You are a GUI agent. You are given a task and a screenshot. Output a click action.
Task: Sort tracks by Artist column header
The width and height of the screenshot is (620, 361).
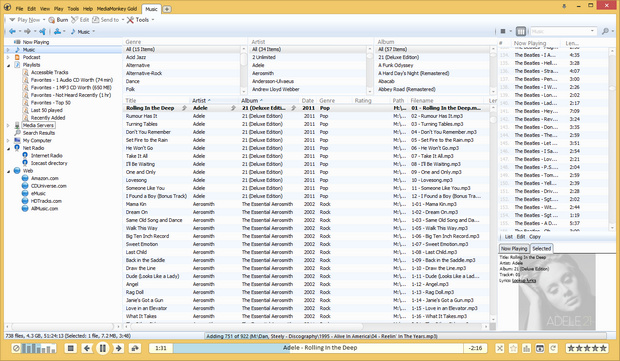click(x=215, y=100)
